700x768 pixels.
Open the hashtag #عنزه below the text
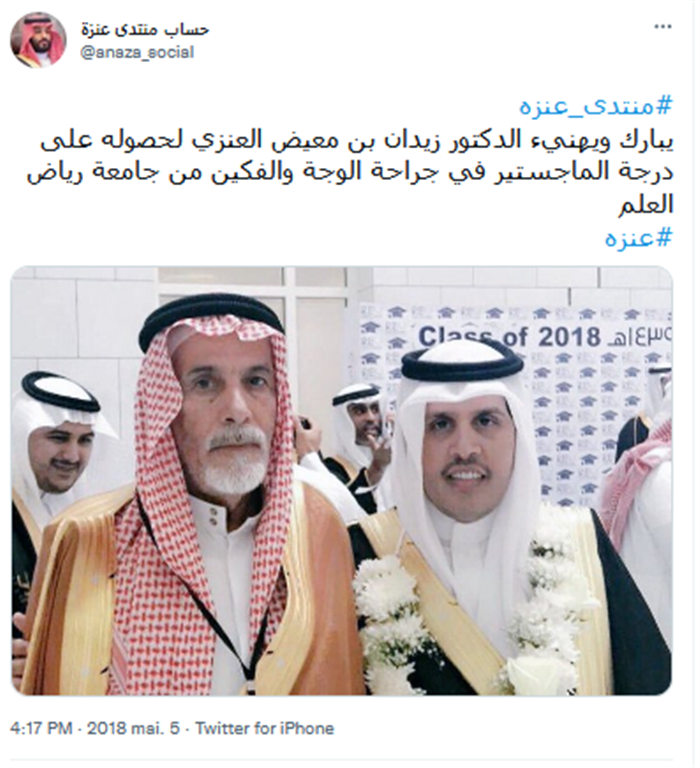tap(638, 238)
